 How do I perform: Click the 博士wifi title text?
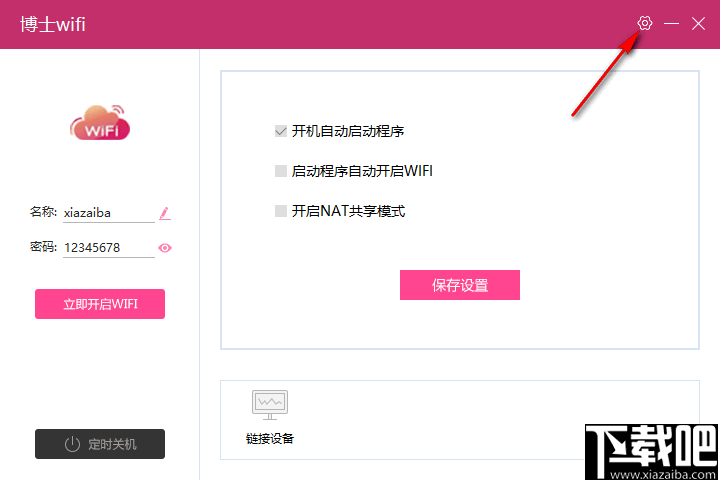point(53,24)
